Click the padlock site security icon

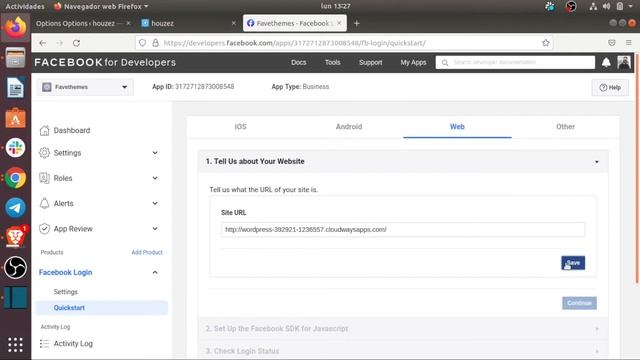156,43
